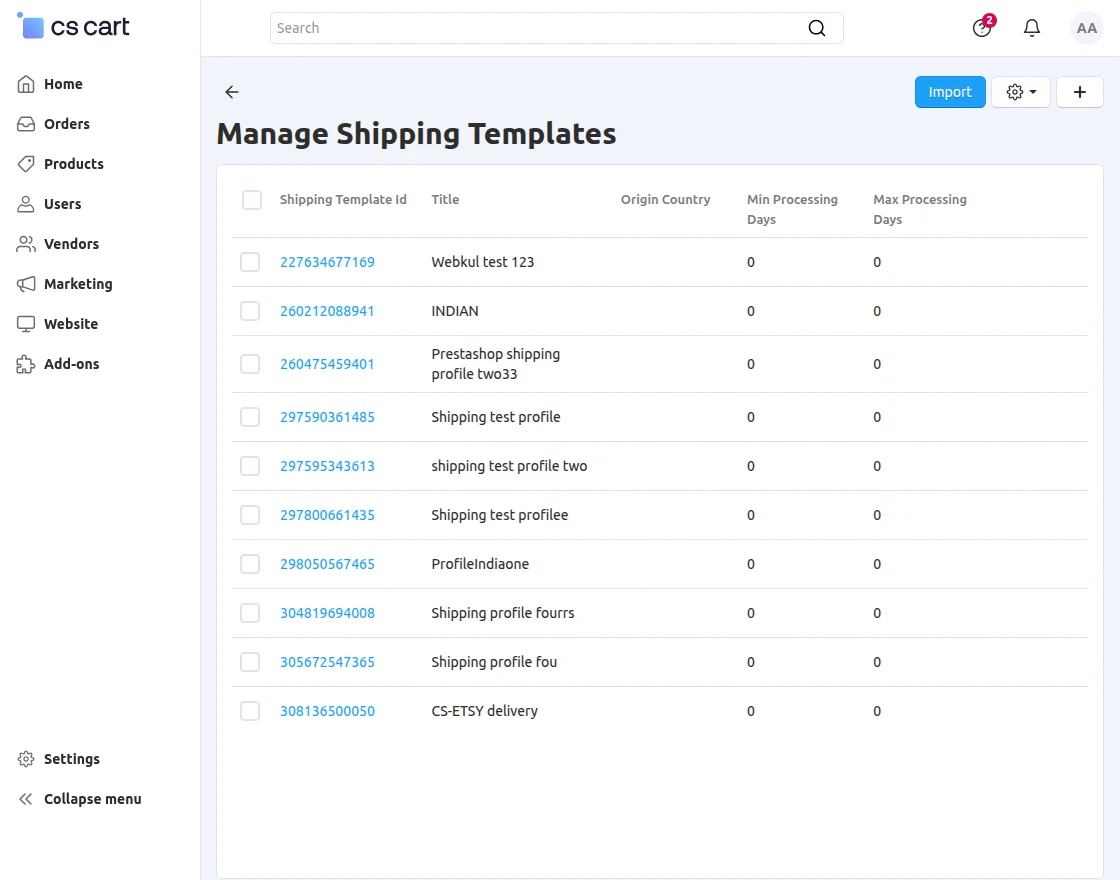Click the Users person icon
This screenshot has height=880, width=1120.
click(x=26, y=204)
